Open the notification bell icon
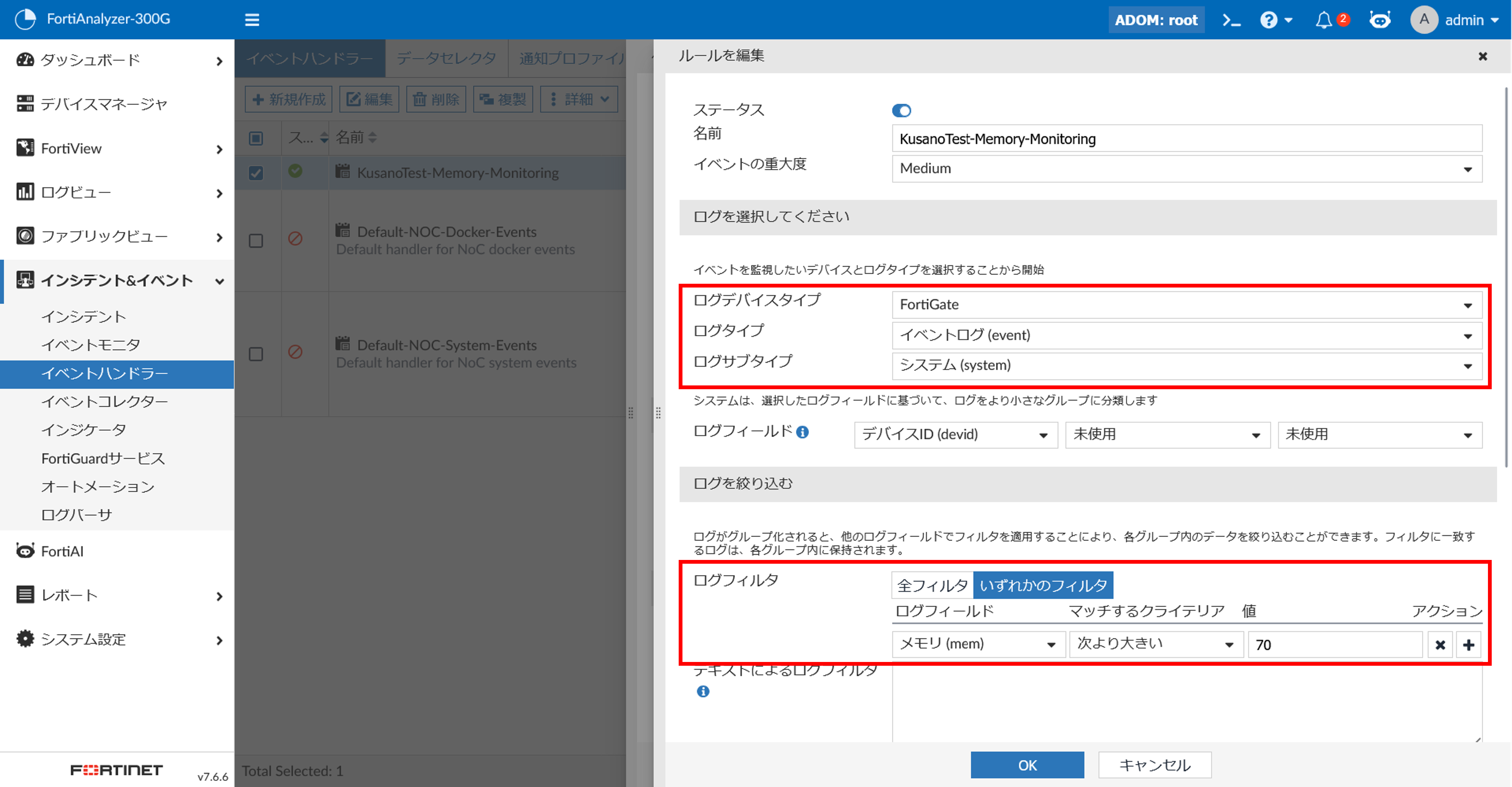Viewport: 1512px width, 787px height. click(1323, 20)
